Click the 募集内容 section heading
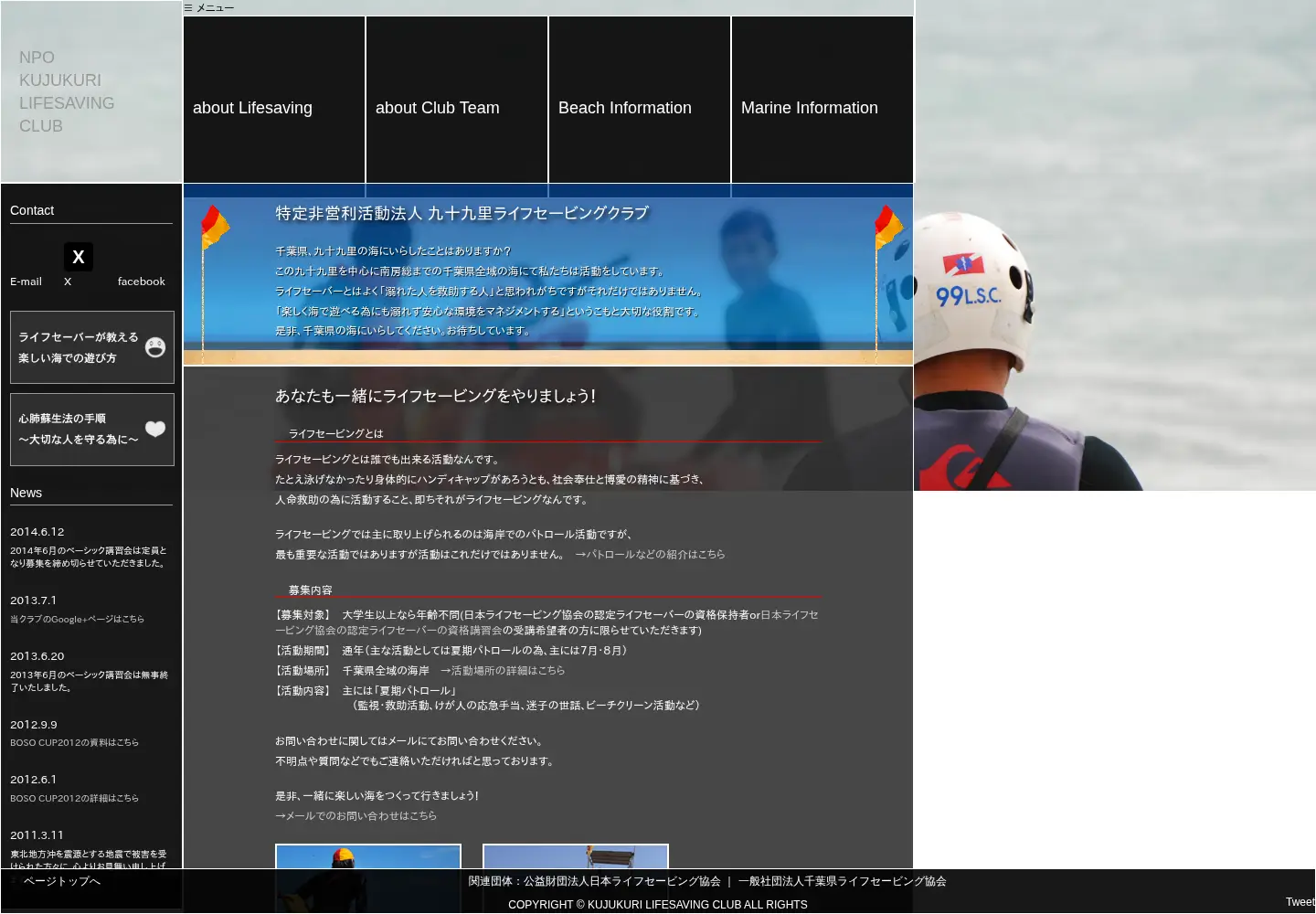The image size is (1316, 914). click(311, 590)
